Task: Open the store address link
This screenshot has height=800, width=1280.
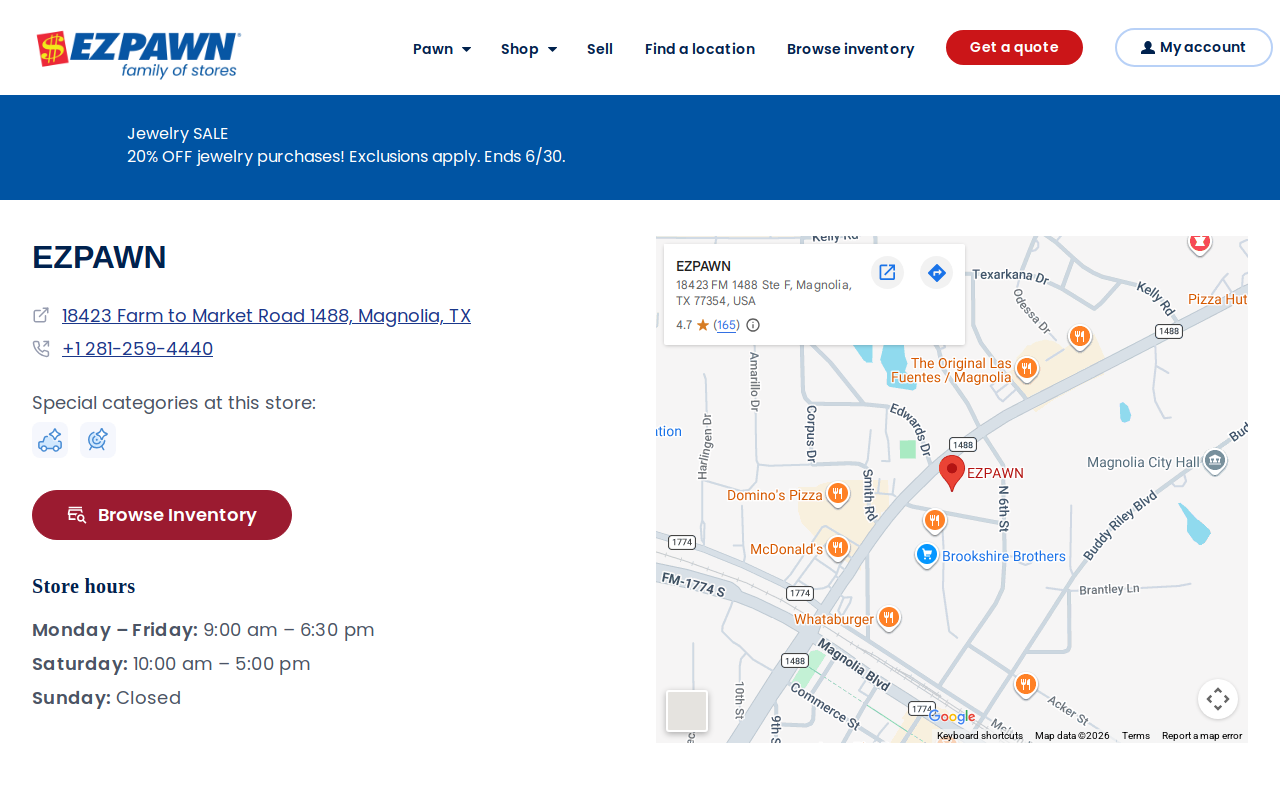Action: (x=266, y=316)
